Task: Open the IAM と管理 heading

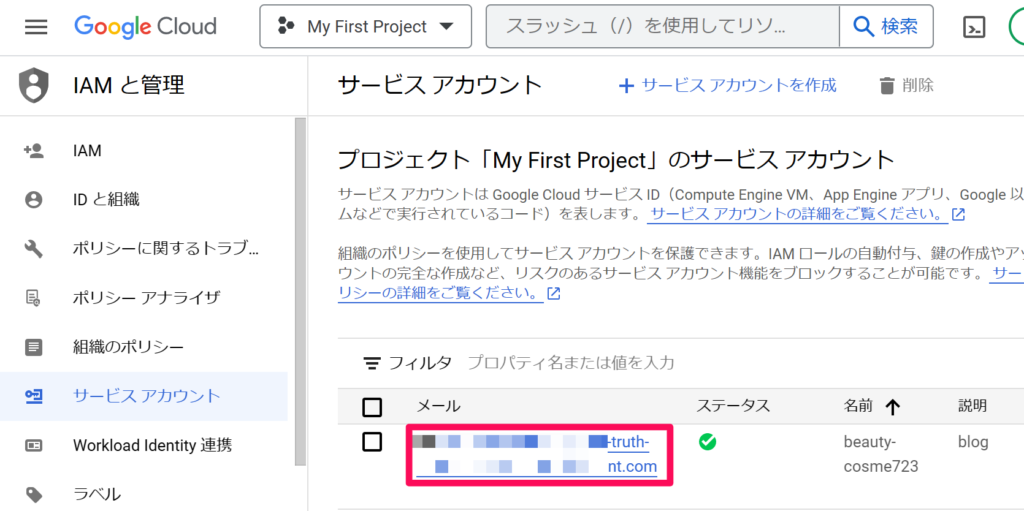Action: click(129, 85)
